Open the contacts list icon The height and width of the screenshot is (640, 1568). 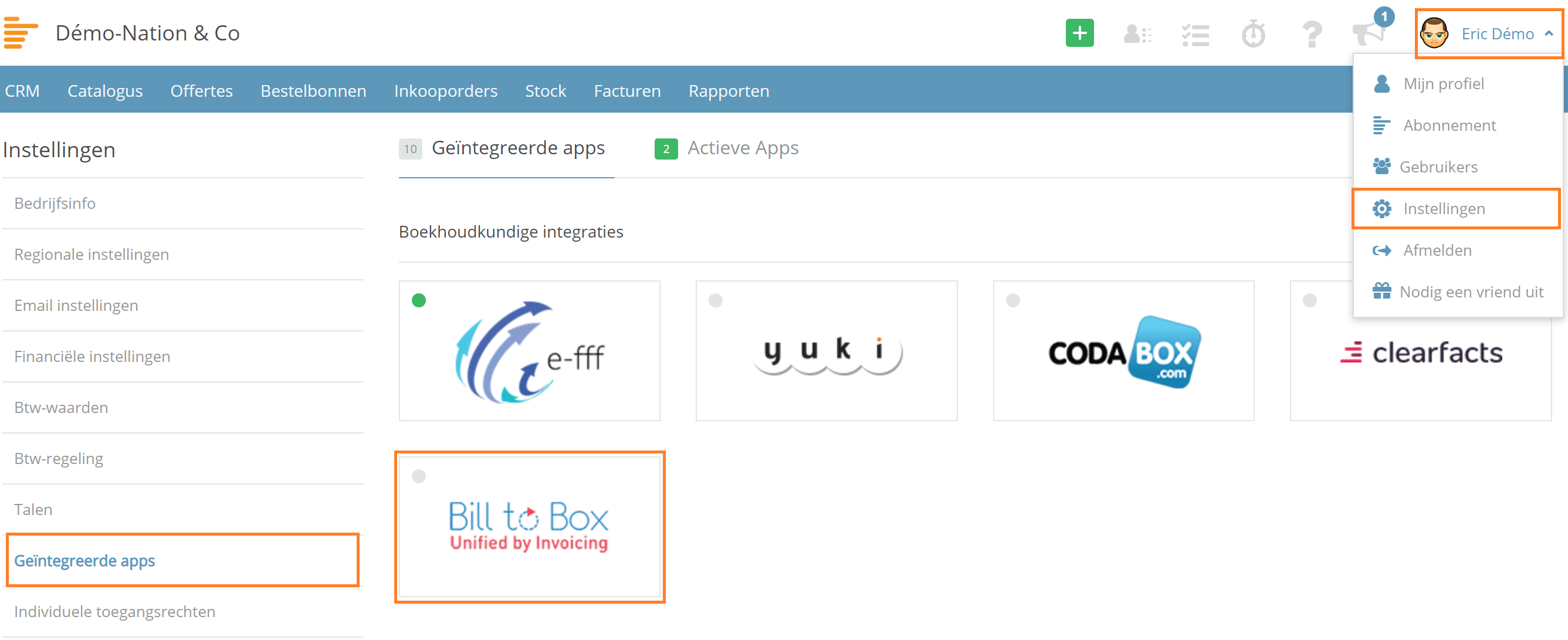coord(1137,34)
